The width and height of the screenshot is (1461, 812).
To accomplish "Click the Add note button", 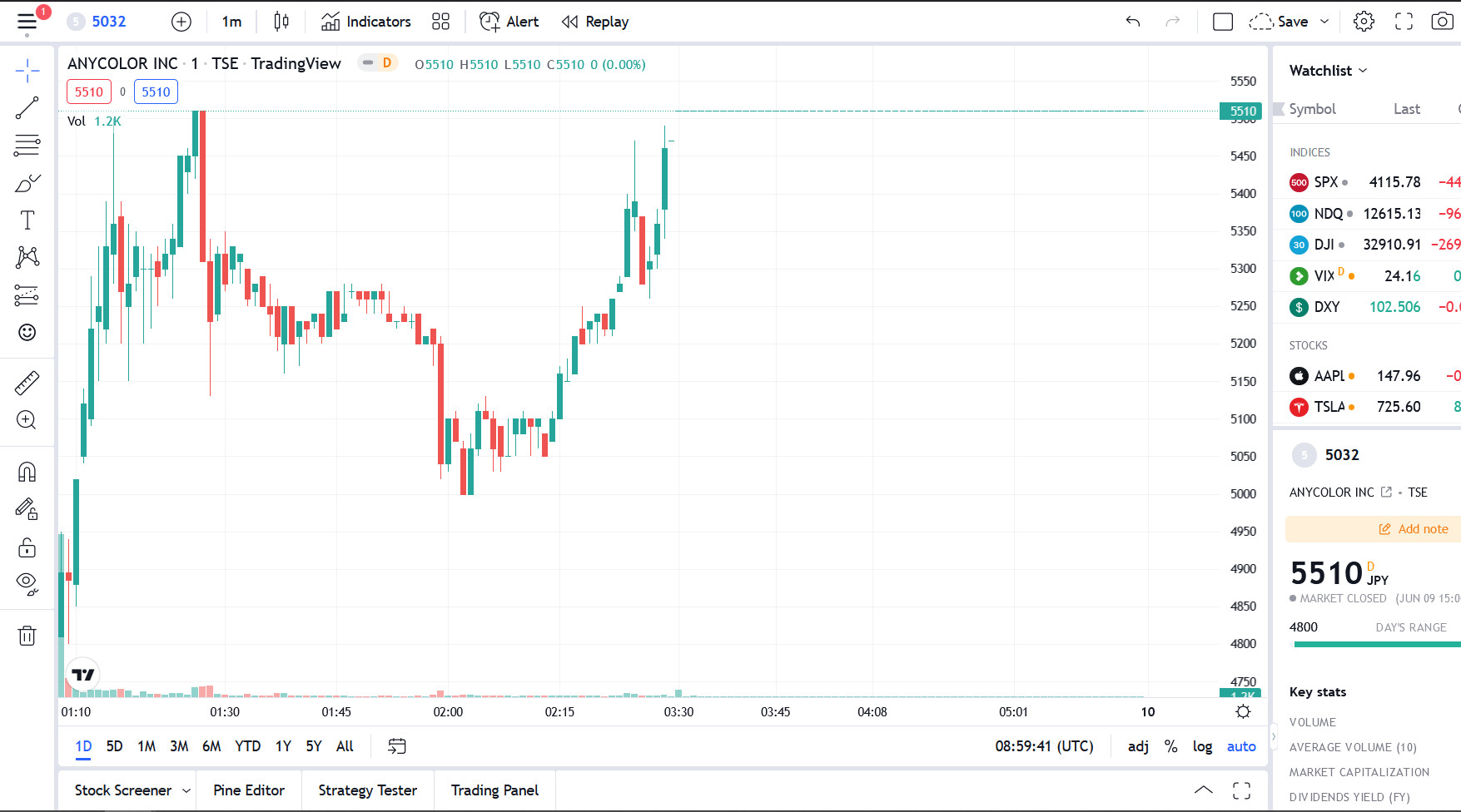I will click(x=1414, y=529).
